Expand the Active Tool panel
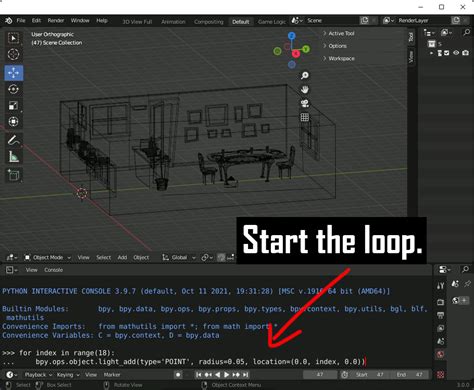The height and width of the screenshot is (390, 474). point(338,33)
